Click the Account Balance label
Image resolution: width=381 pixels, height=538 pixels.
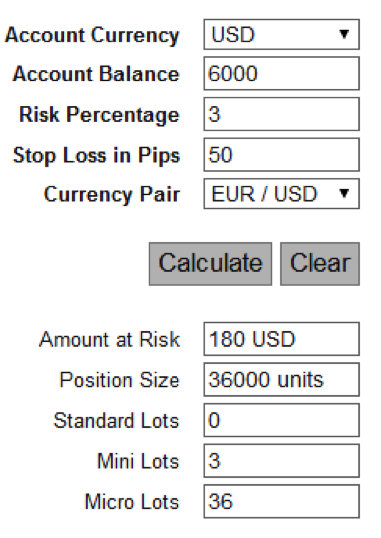coord(96,74)
